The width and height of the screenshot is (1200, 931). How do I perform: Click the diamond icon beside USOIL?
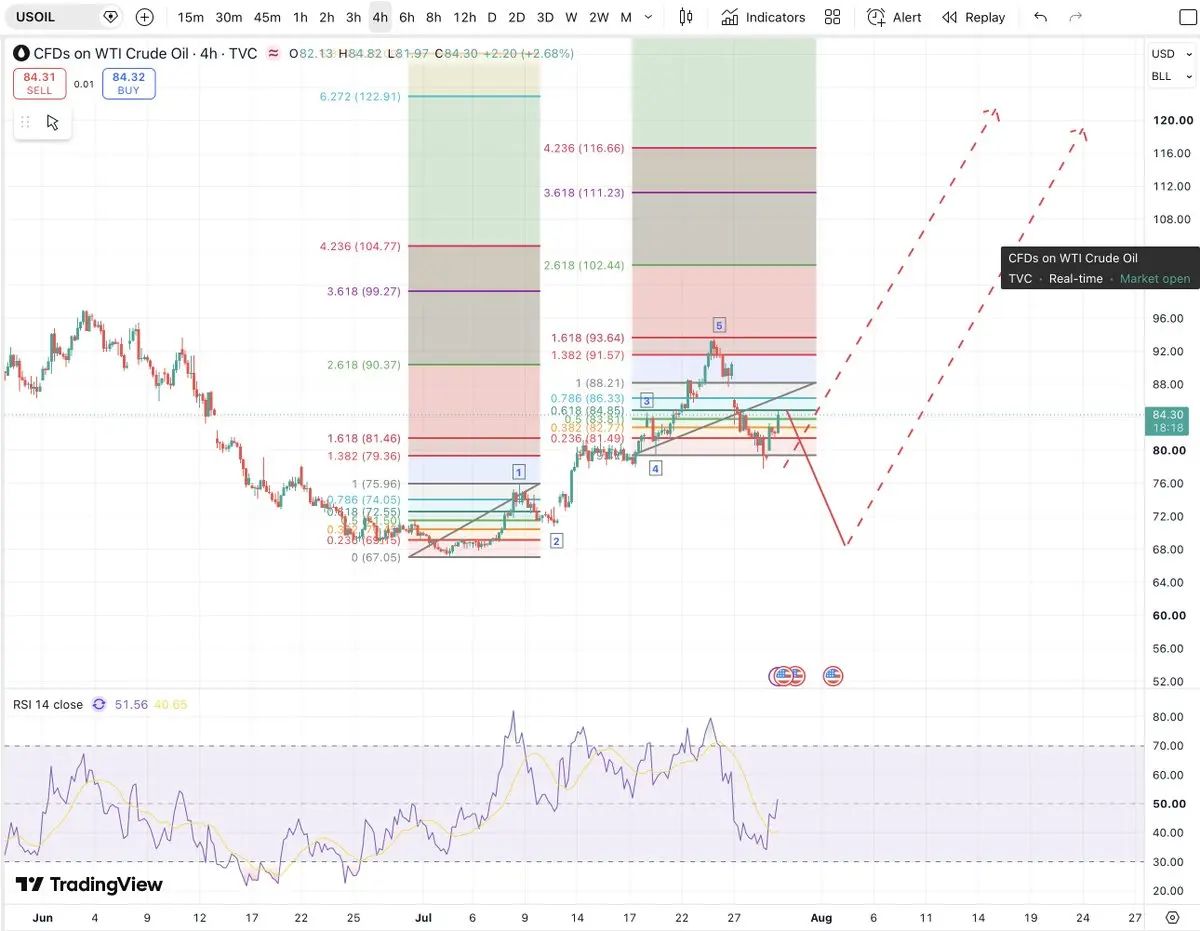110,17
